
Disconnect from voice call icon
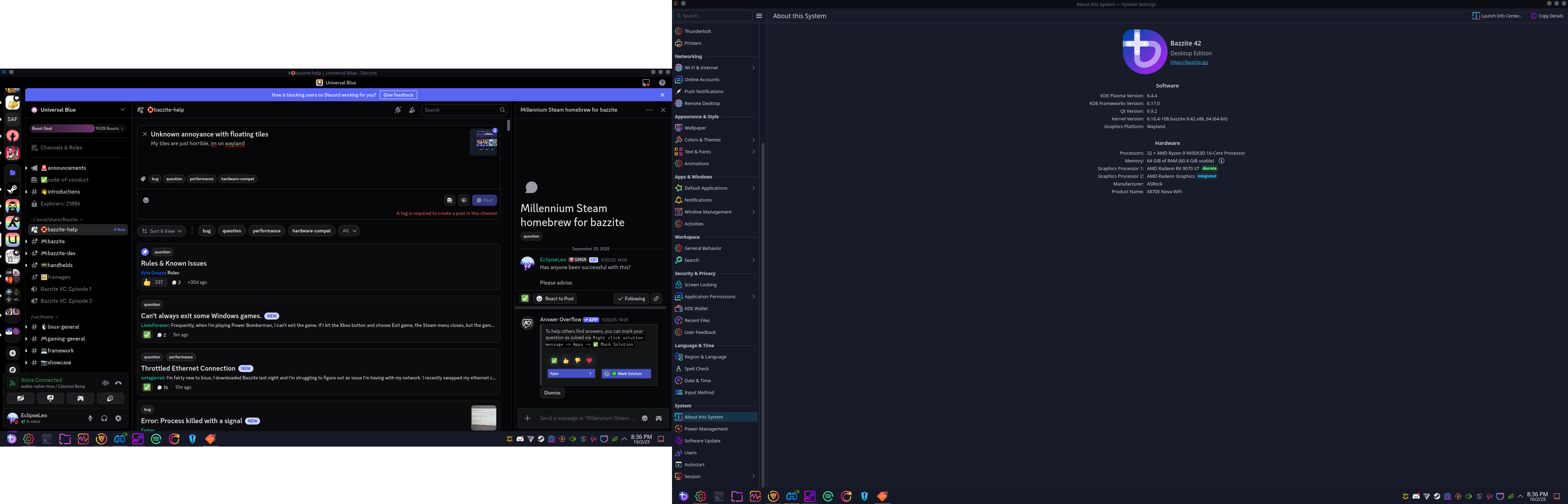pos(119,383)
